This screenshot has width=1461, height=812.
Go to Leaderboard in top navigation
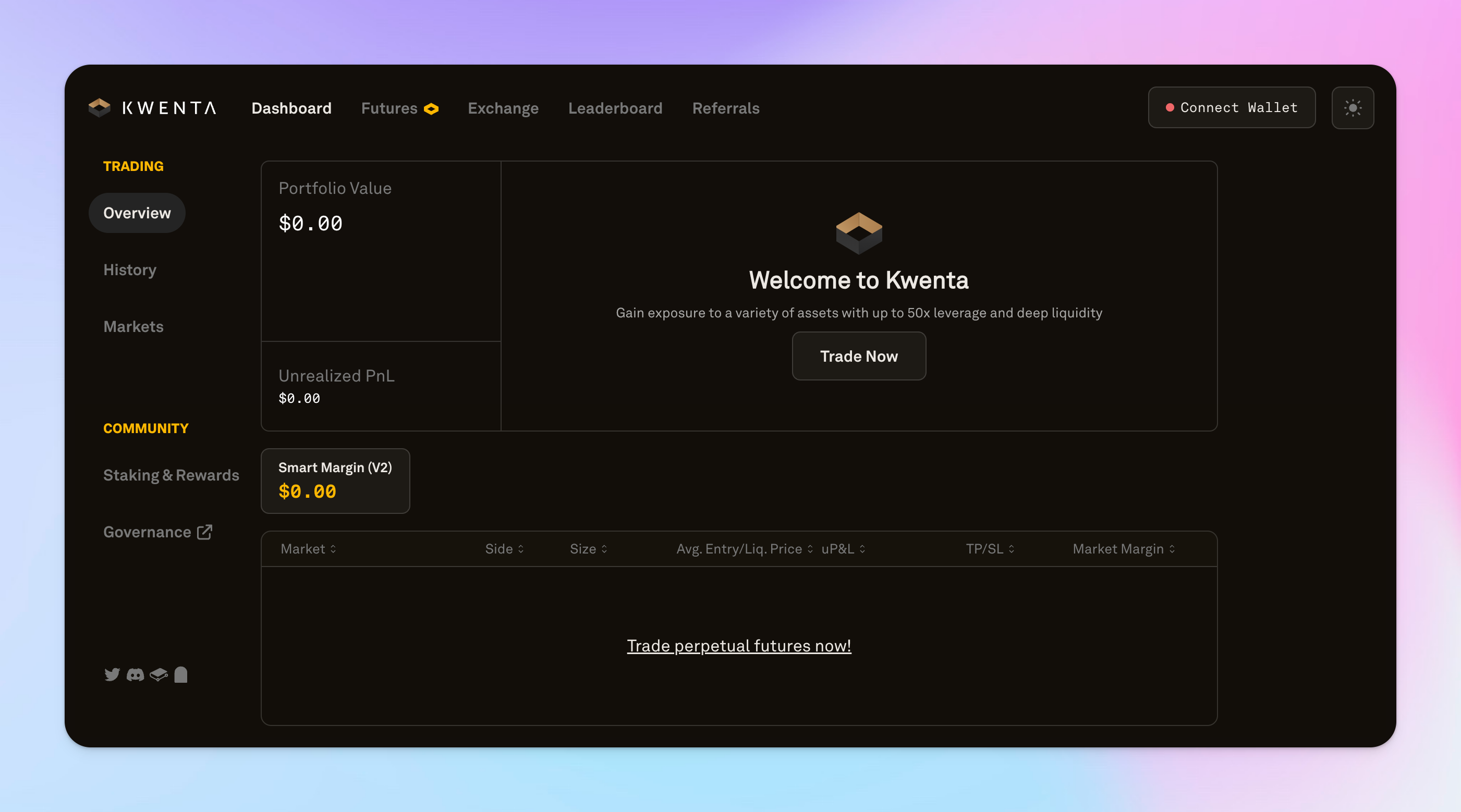pos(615,108)
